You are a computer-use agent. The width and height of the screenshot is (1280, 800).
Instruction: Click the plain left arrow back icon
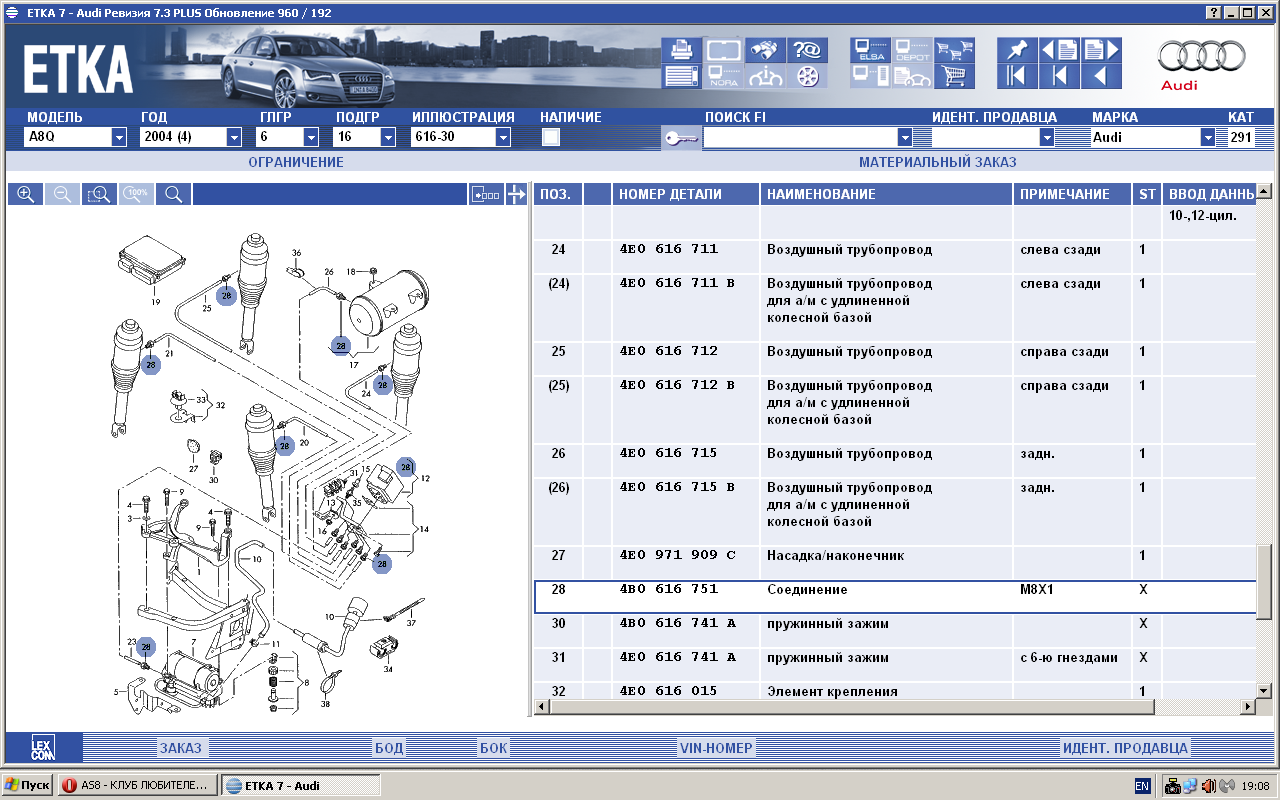click(x=1101, y=76)
